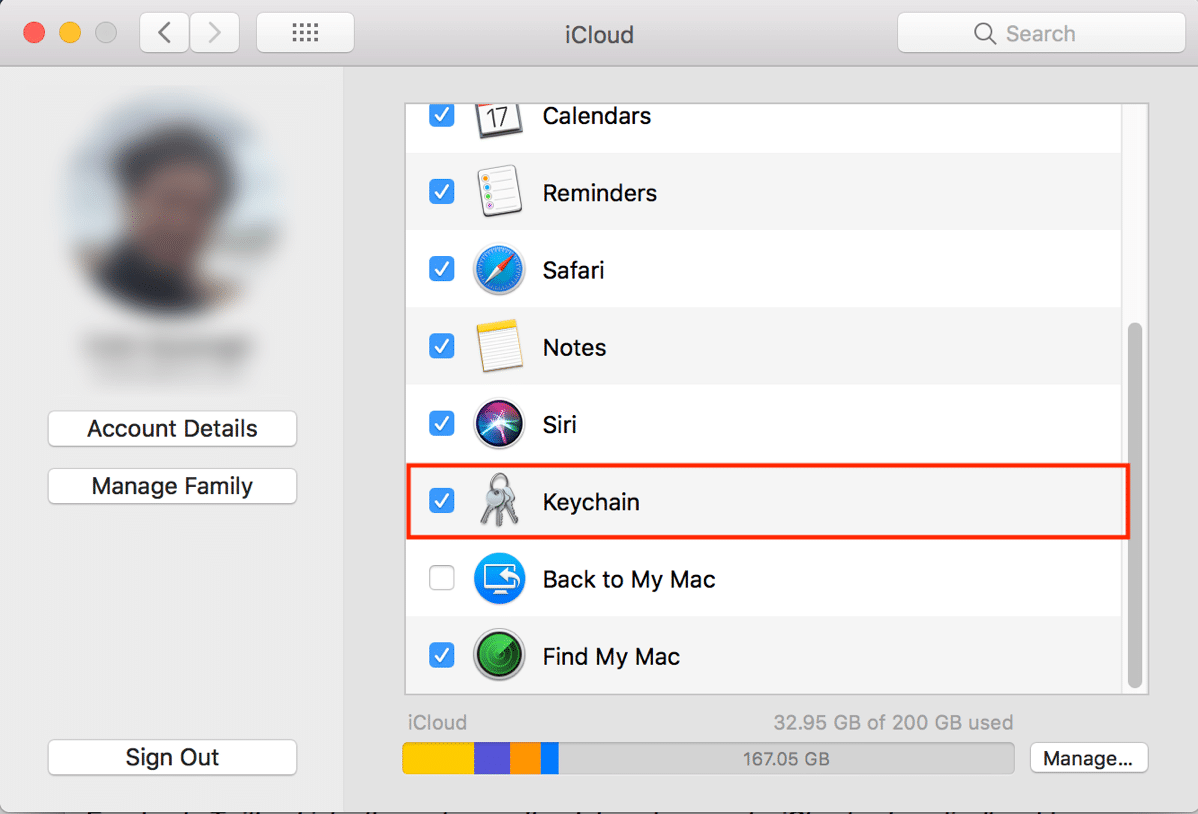Click the magnifying glass search icon

click(x=984, y=34)
